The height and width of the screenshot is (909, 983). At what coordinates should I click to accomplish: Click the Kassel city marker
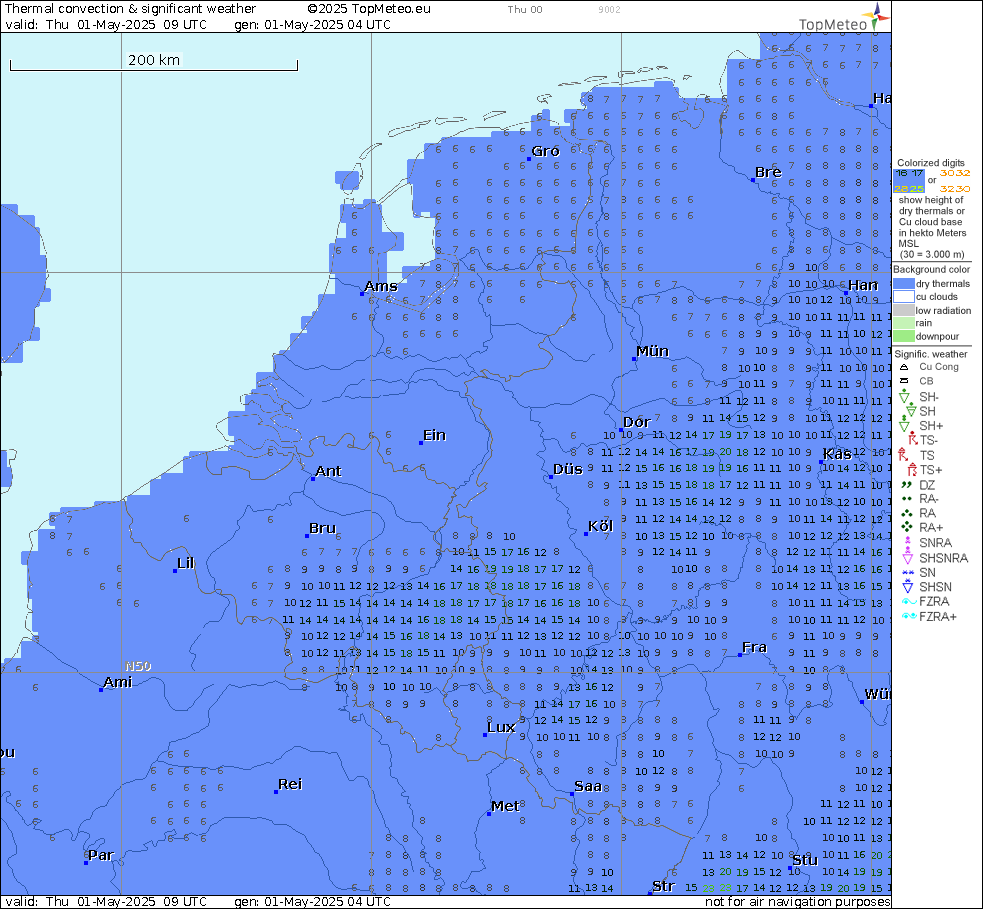click(x=821, y=462)
